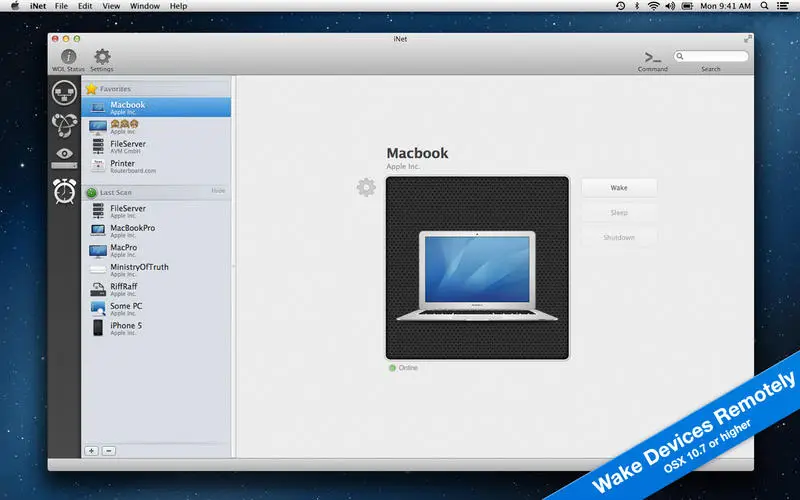The height and width of the screenshot is (500, 800).
Task: Hide the Last Scan section
Action: 218,191
